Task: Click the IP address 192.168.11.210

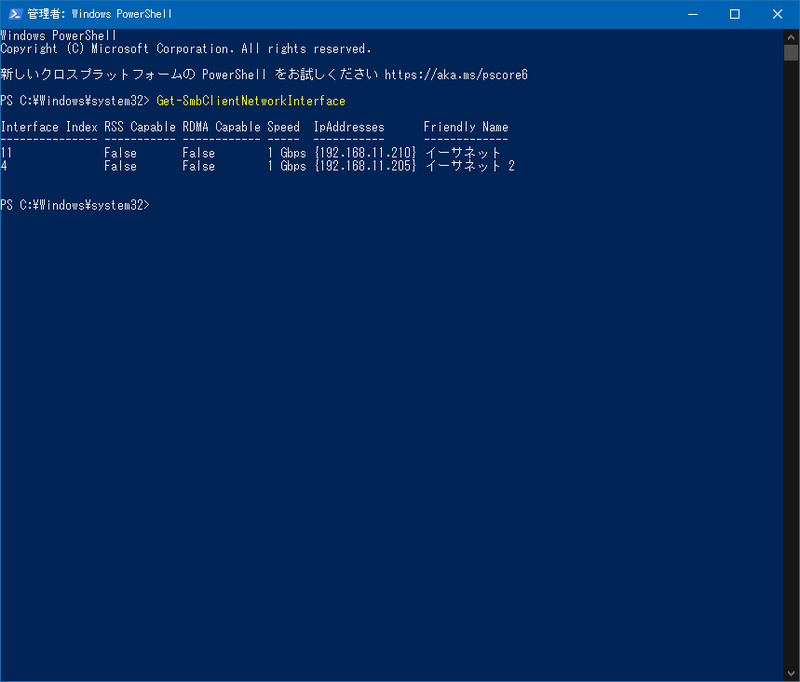Action: click(365, 153)
